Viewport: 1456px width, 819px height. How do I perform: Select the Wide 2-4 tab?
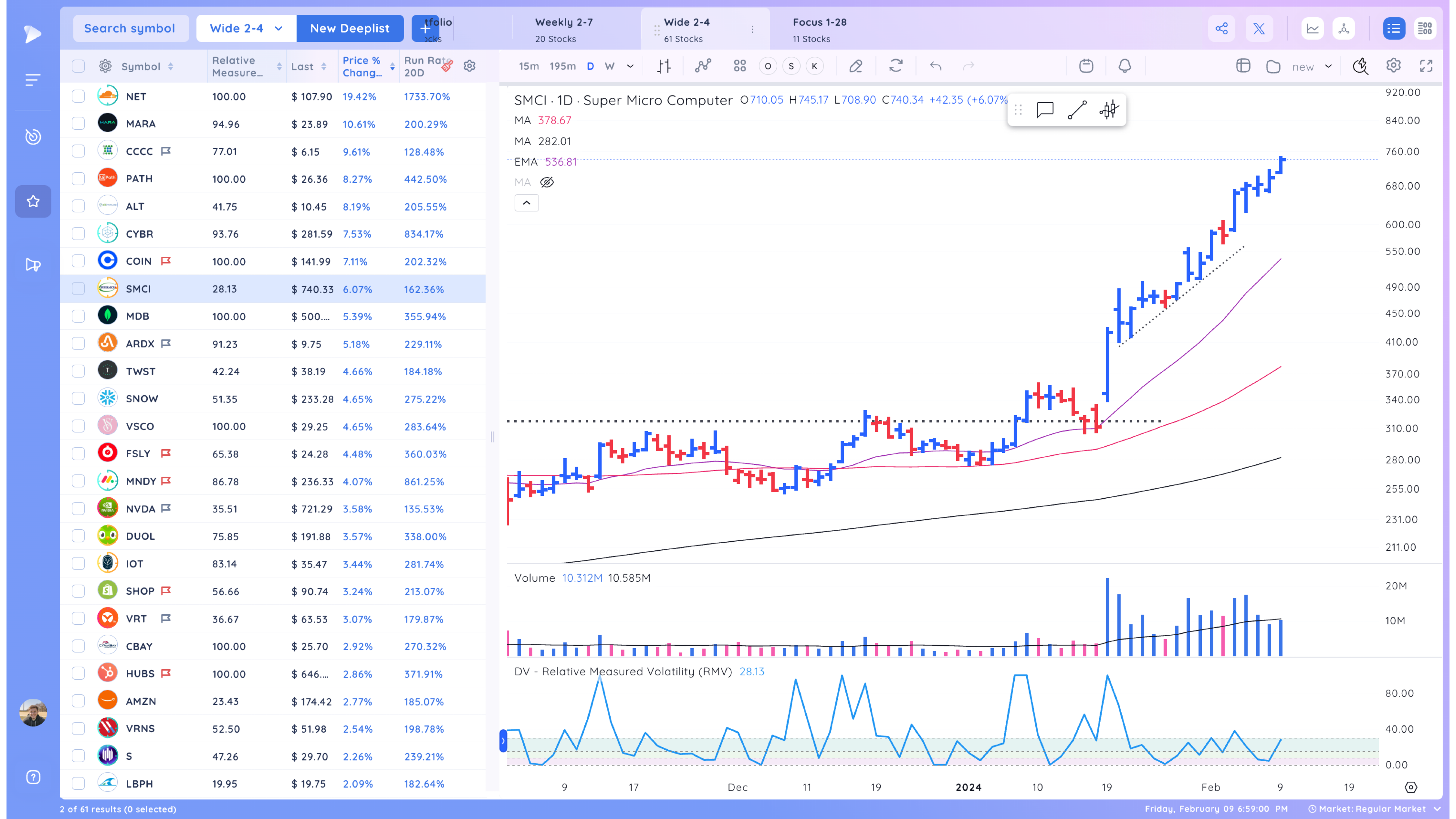pos(705,29)
